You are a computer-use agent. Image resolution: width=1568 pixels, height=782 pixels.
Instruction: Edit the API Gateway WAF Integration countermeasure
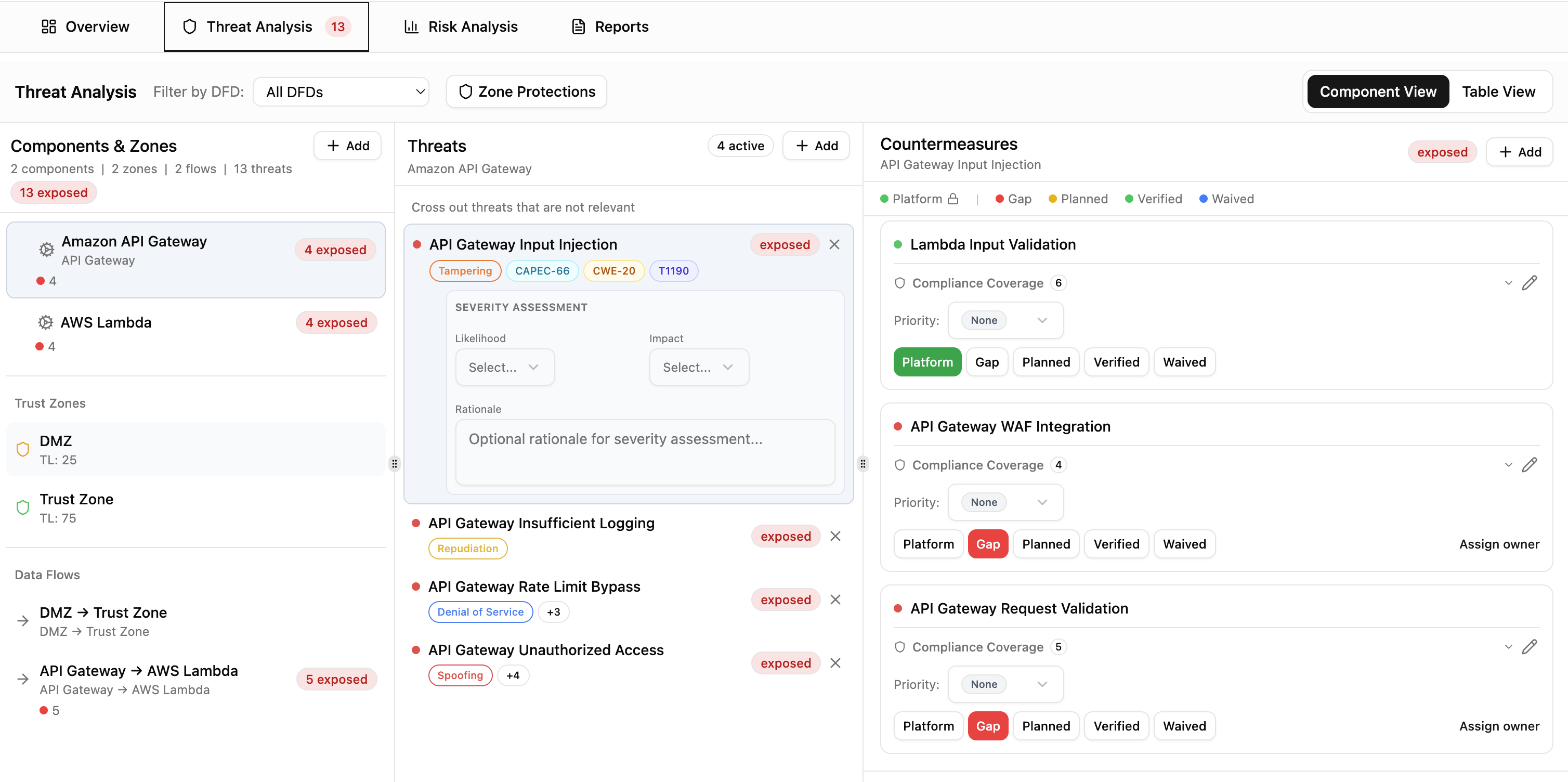1530,464
